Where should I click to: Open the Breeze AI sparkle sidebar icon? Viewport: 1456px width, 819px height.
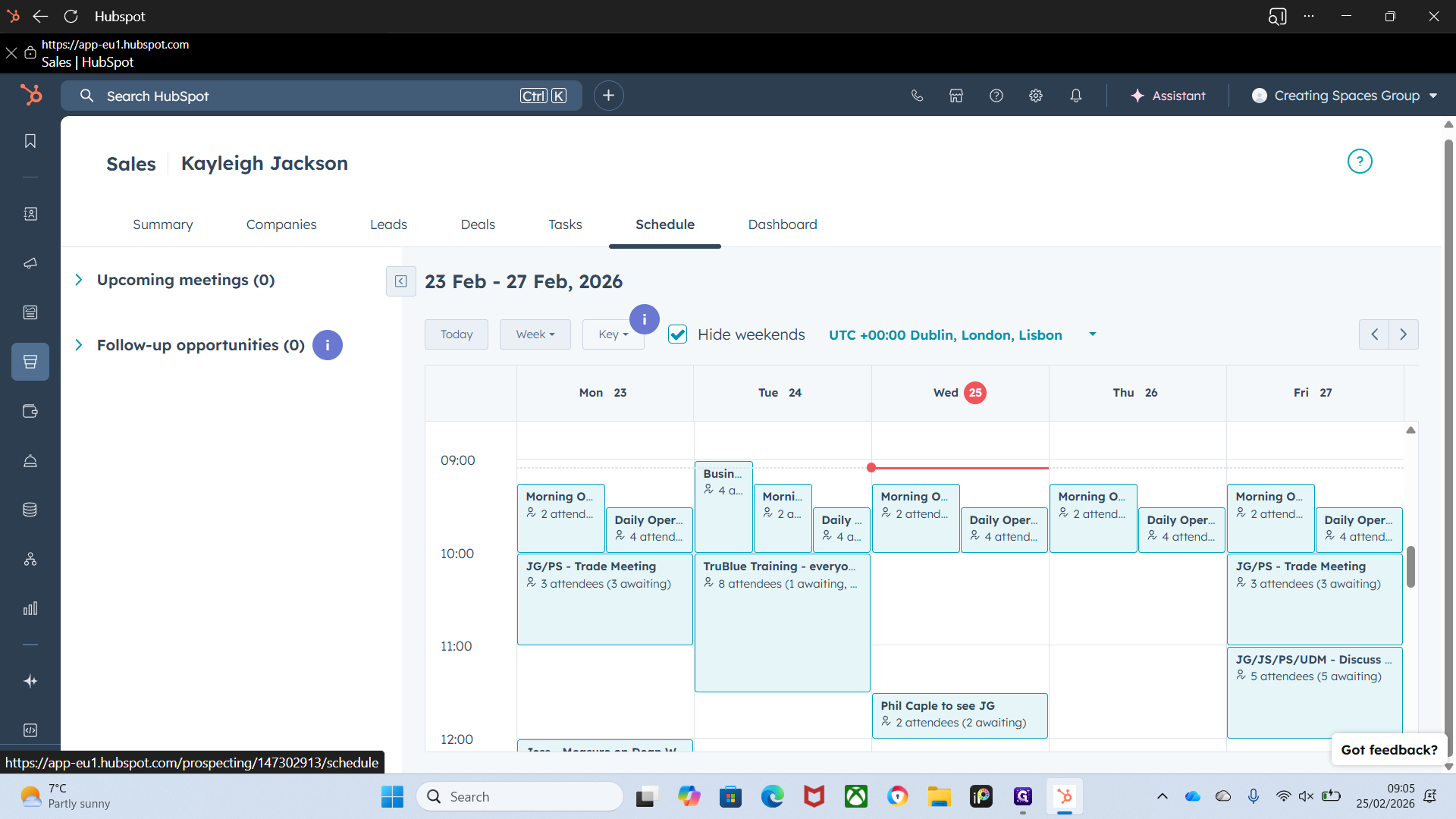pyautogui.click(x=30, y=681)
